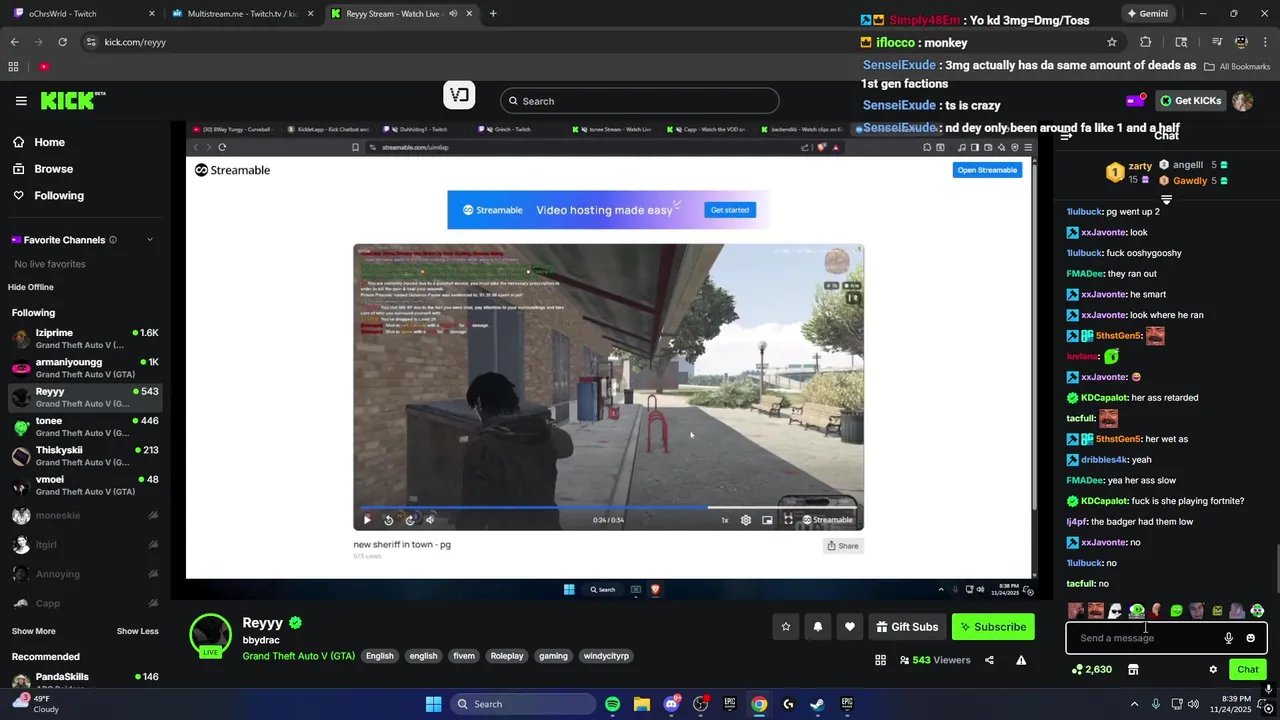Viewport: 1280px width, 720px height.
Task: Click Gift Subs button
Action: [907, 627]
